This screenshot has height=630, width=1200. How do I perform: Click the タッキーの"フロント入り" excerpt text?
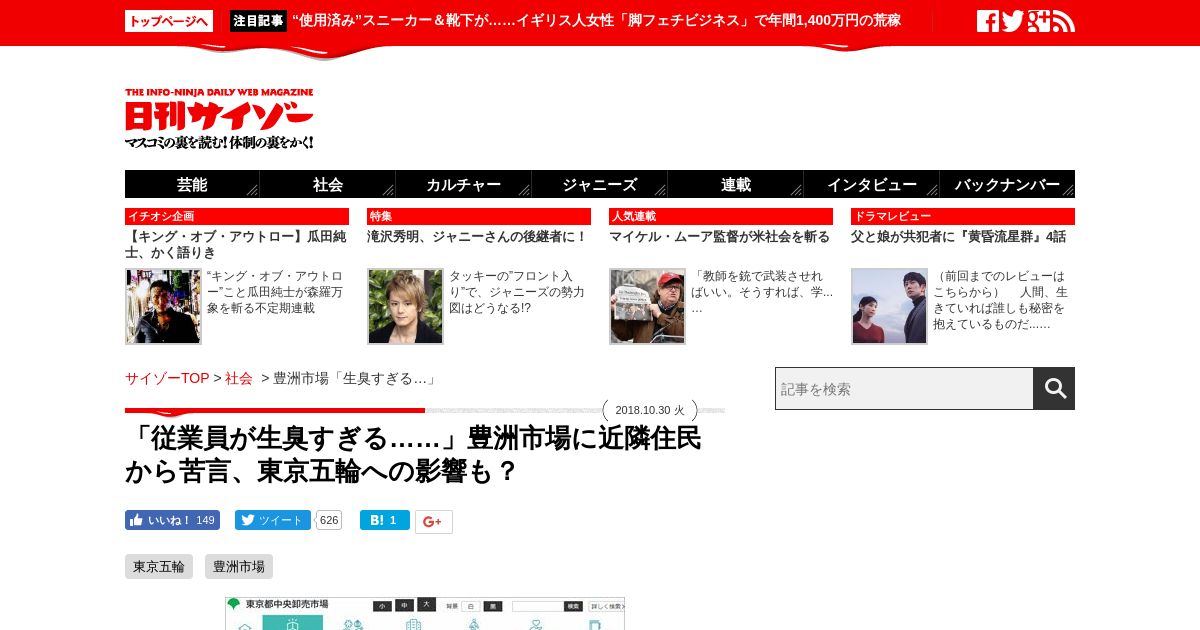(x=516, y=292)
